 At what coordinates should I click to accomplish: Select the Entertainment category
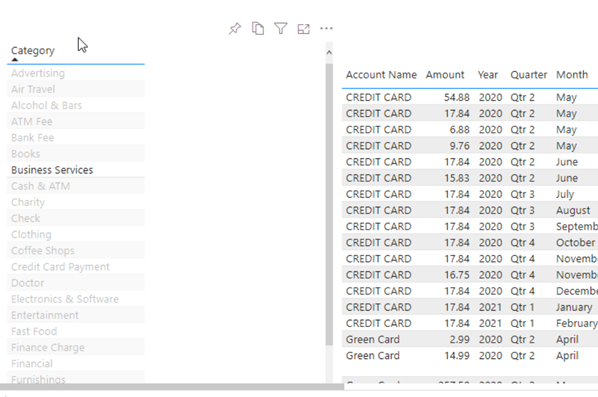(x=76, y=315)
